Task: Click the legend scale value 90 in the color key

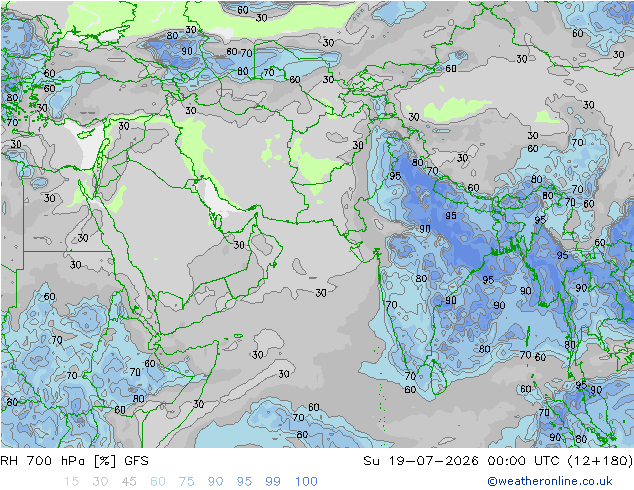Action: point(215,482)
